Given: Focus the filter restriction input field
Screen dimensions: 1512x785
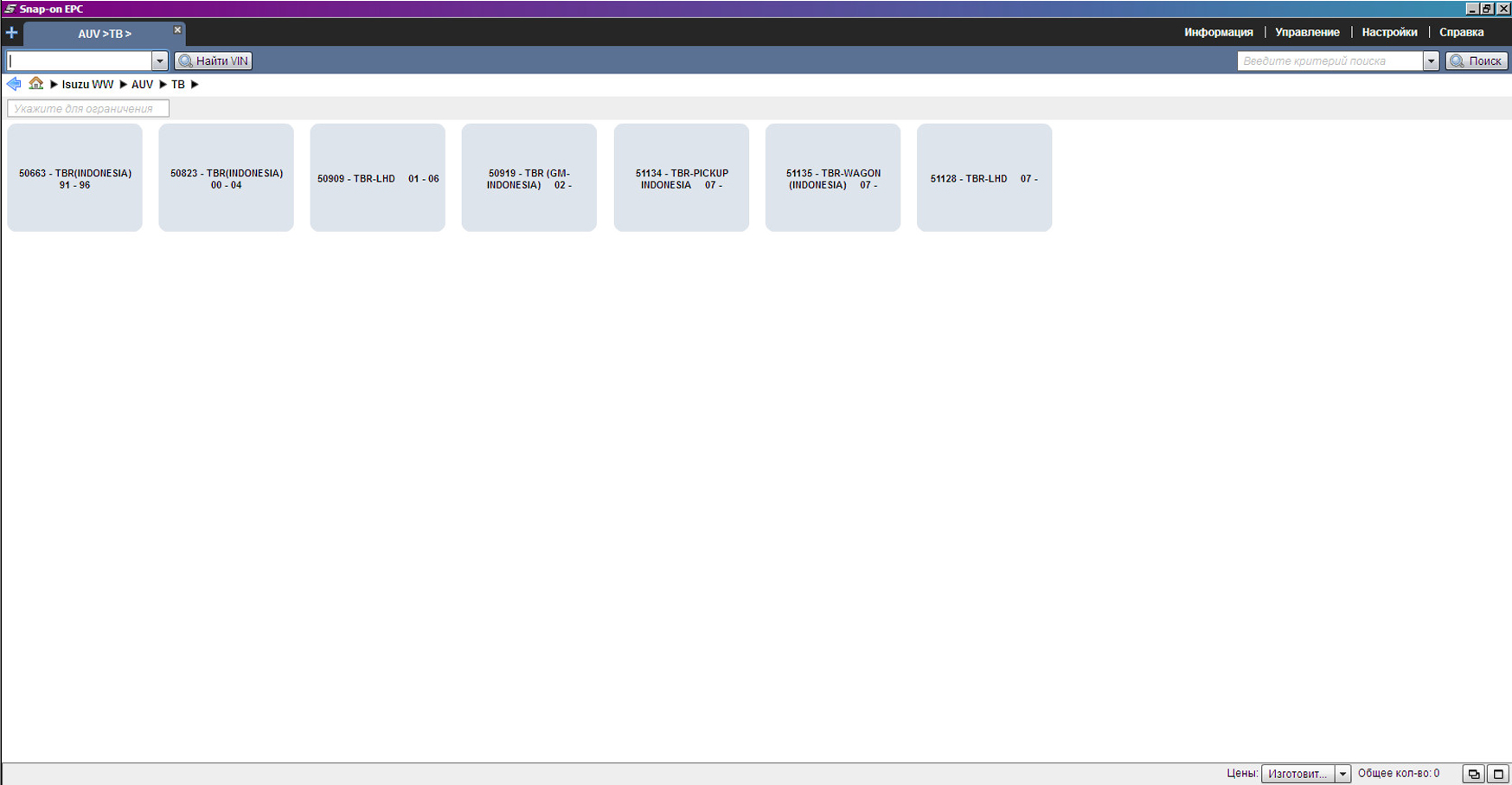Looking at the screenshot, I should (88, 109).
